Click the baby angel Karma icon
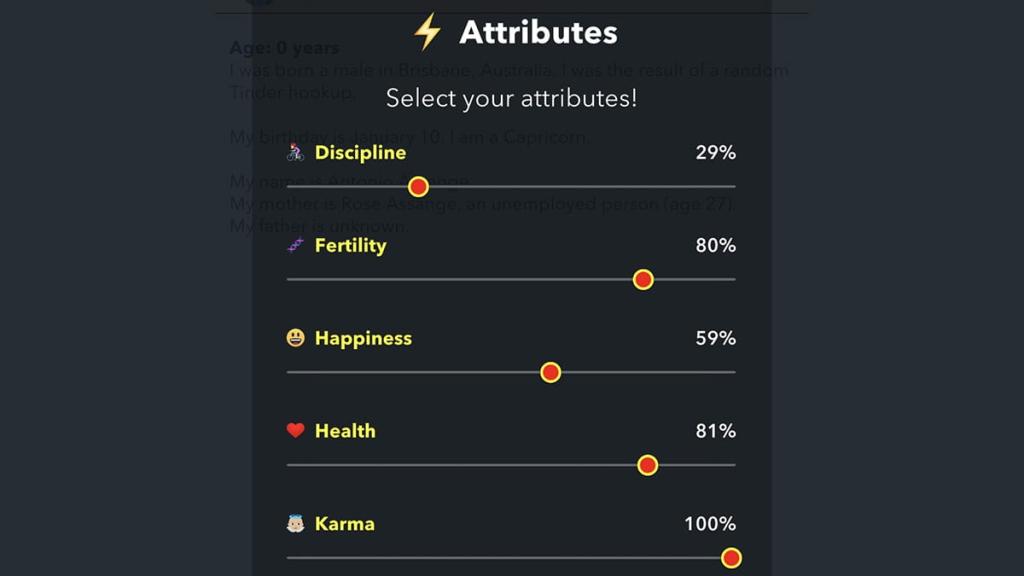Screen dimensions: 1024x576 (x=295, y=523)
